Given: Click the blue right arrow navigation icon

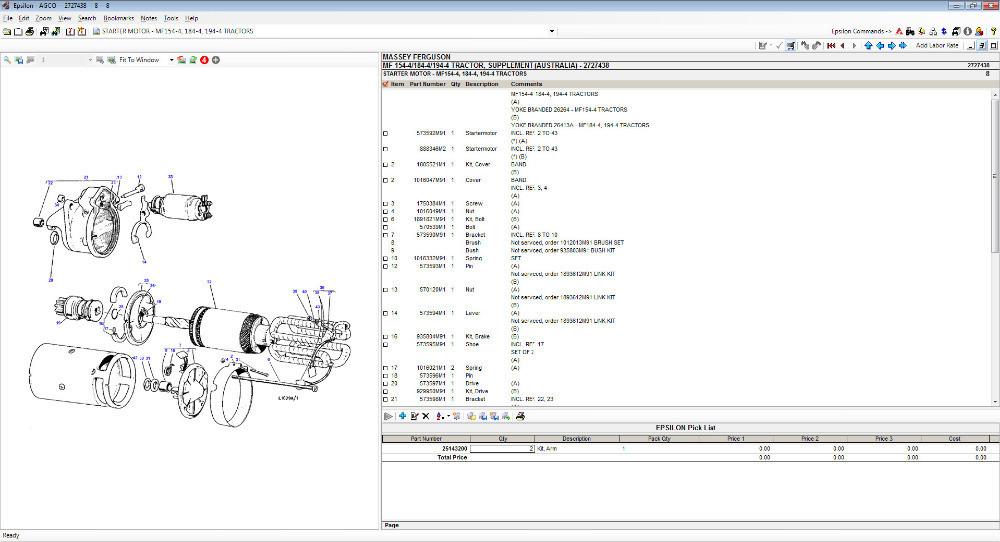Looking at the screenshot, I should (891, 45).
